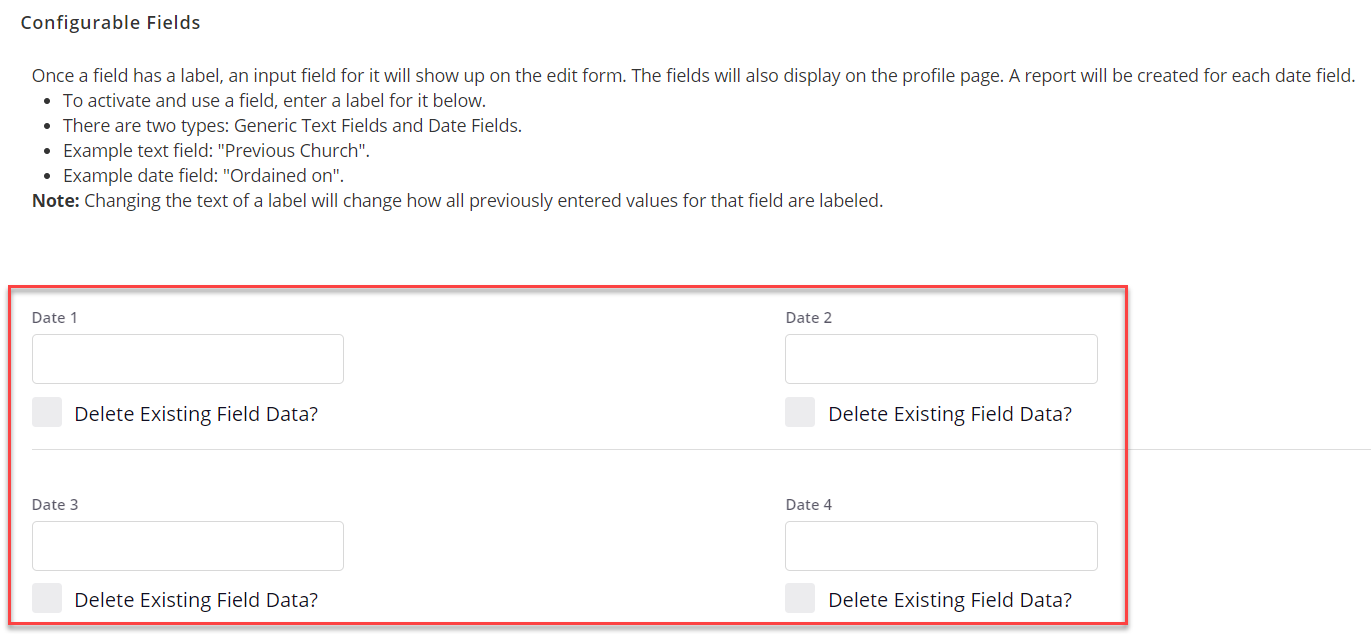Image resolution: width=1371 pixels, height=634 pixels.
Task: Click the Date 4 label text box
Action: (941, 545)
